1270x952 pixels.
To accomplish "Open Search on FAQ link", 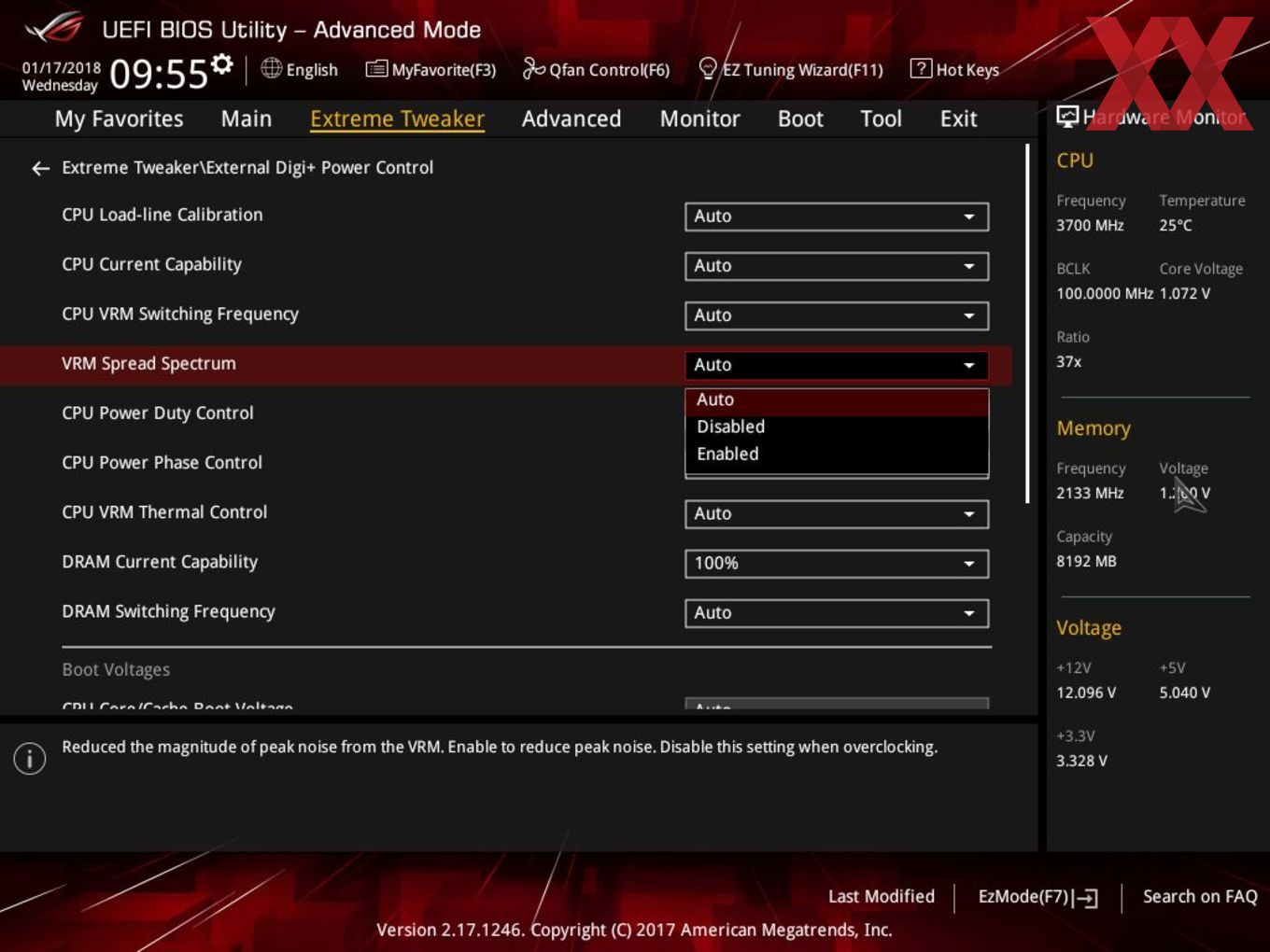I will tap(1200, 896).
